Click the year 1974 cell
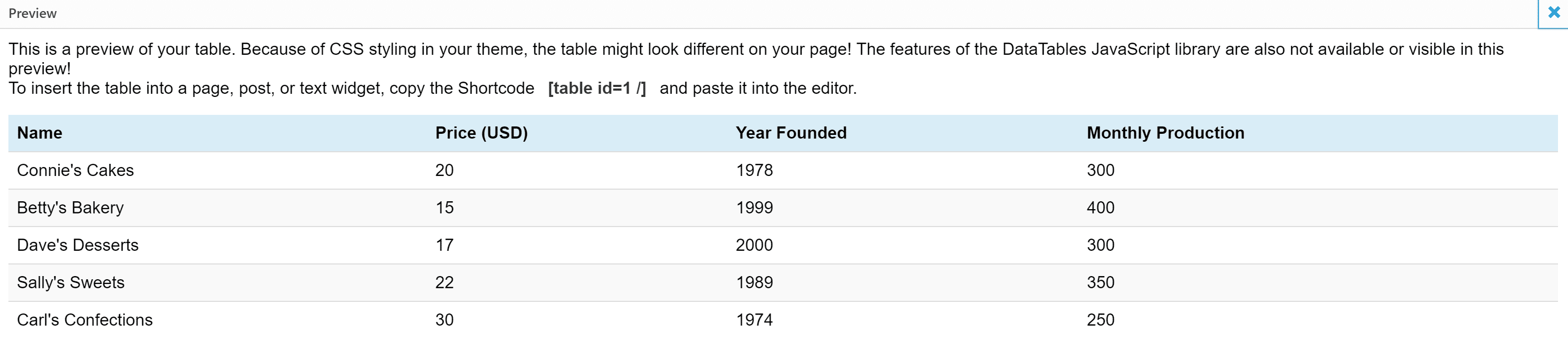This screenshot has height=353, width=1568. point(754,320)
